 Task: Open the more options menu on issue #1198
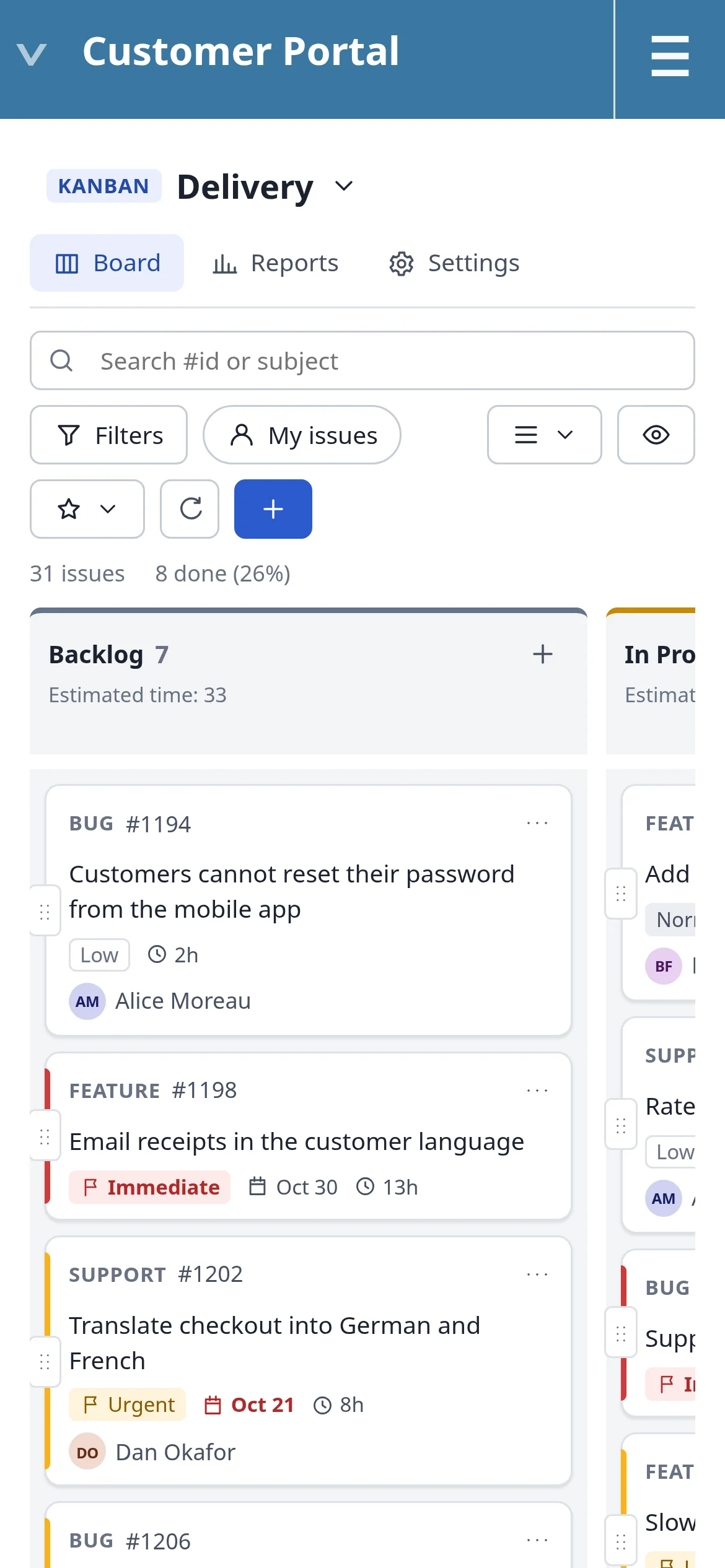coord(537,1091)
